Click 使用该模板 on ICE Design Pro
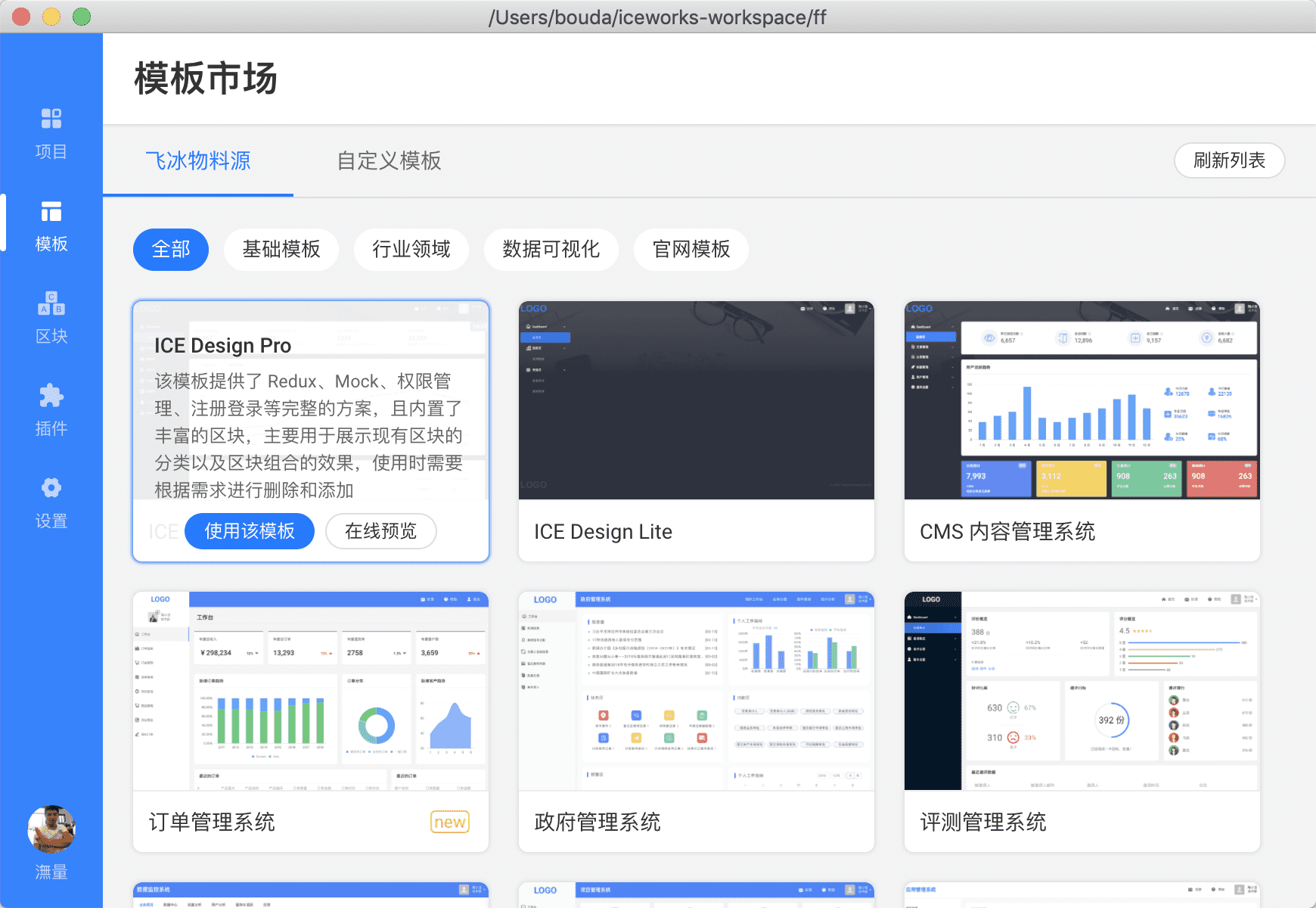The height and width of the screenshot is (908, 1316). (x=250, y=531)
